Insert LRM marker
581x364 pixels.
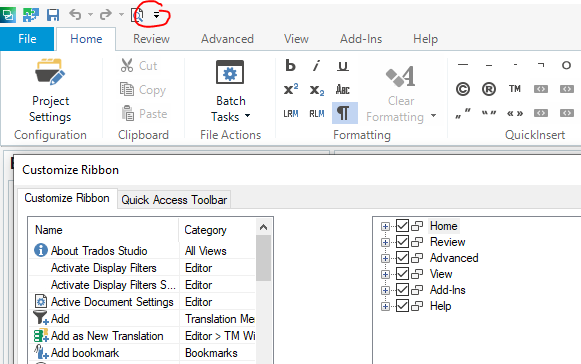(290, 113)
